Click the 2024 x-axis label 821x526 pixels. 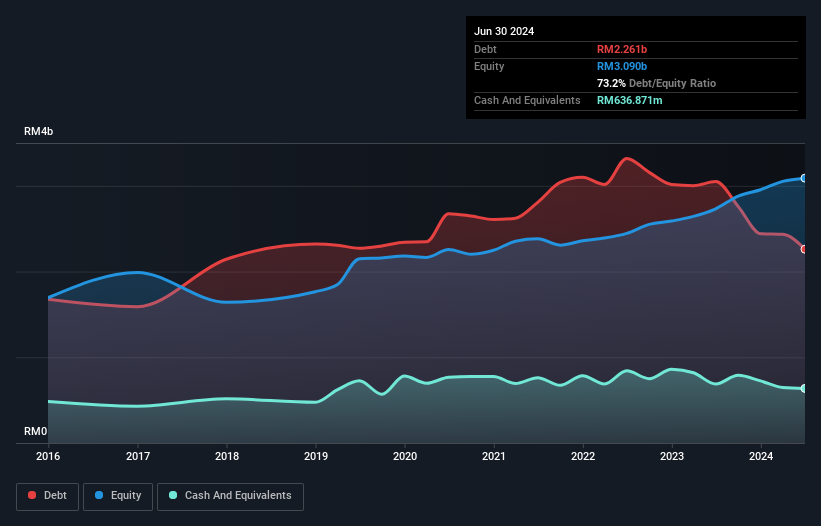[x=761, y=456]
